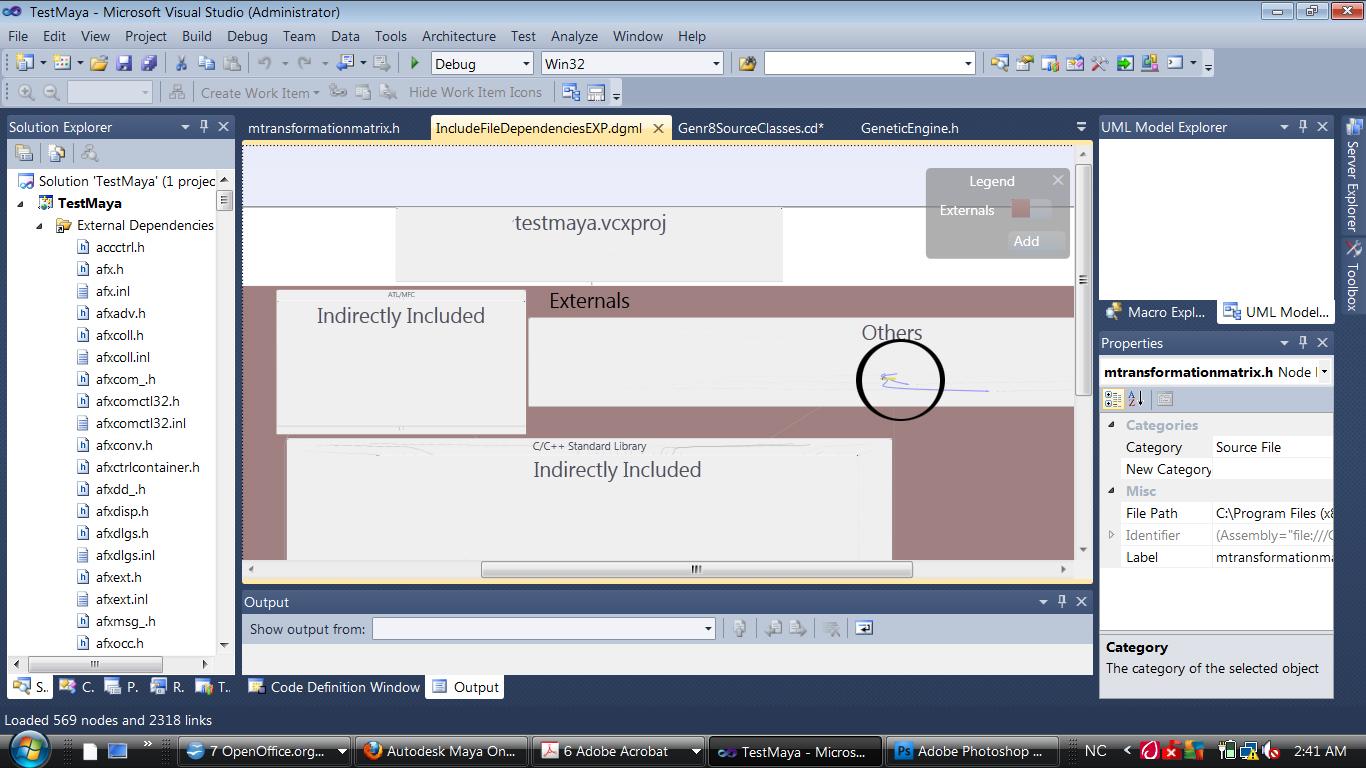The height and width of the screenshot is (768, 1366).
Task: Open the Command Window toolbar icon
Action: click(1175, 63)
